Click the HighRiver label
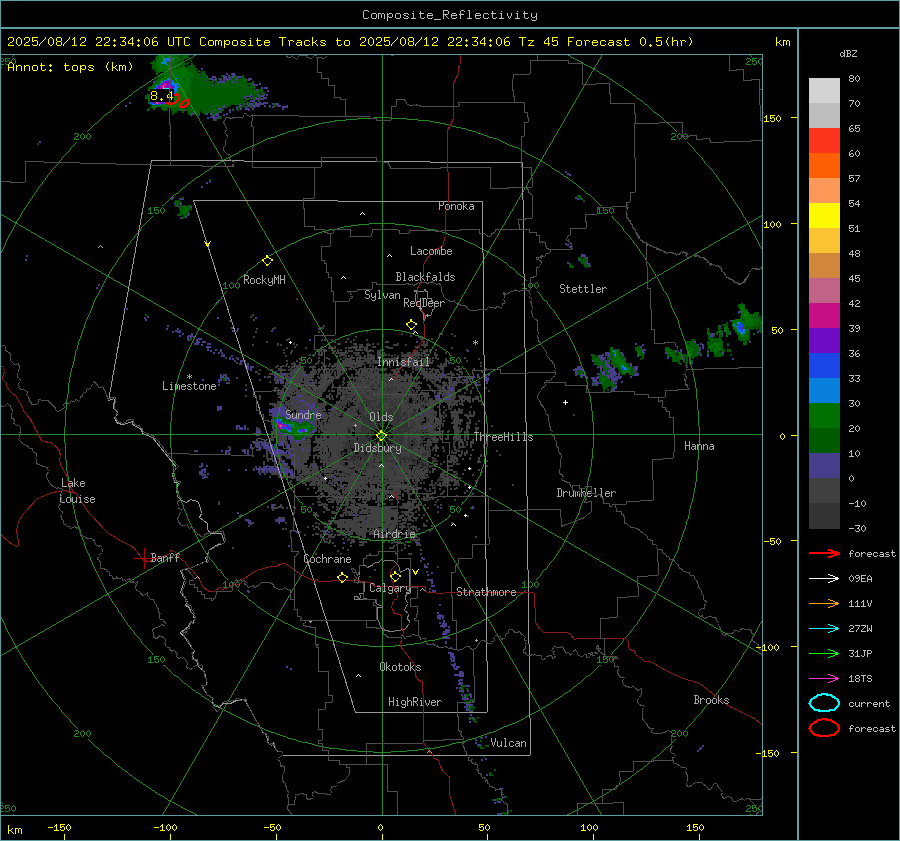Viewport: 900px width, 841px height. (x=415, y=702)
